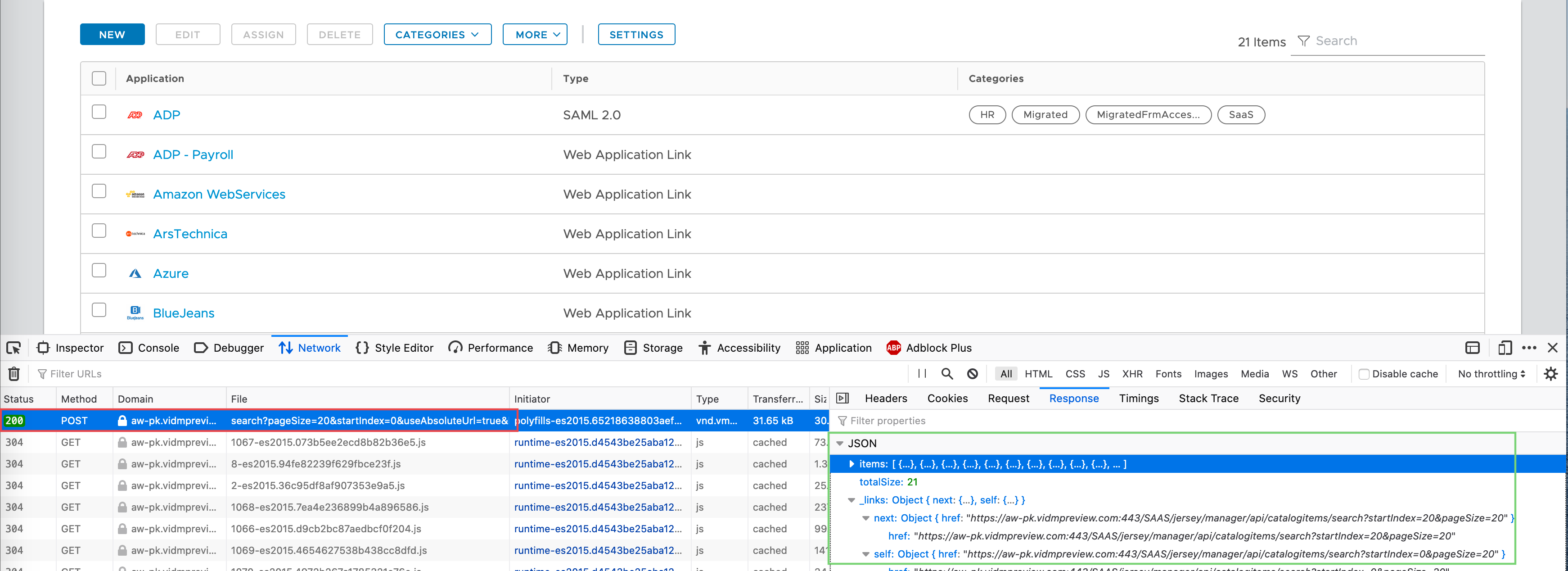The height and width of the screenshot is (571, 1568).
Task: Open the CATEGORIES dropdown
Action: [437, 35]
